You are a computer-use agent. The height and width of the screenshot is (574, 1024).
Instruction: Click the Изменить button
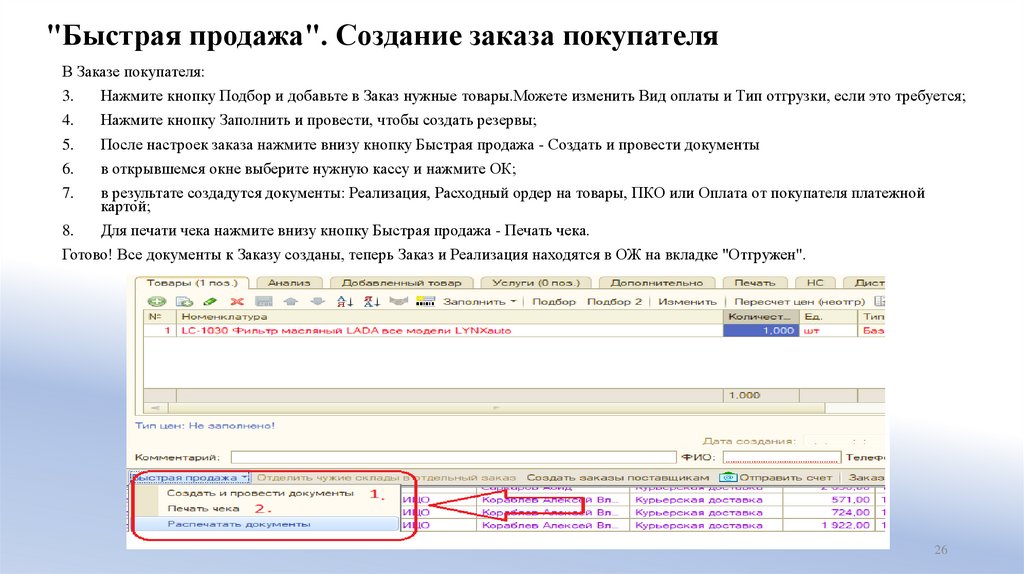[687, 302]
